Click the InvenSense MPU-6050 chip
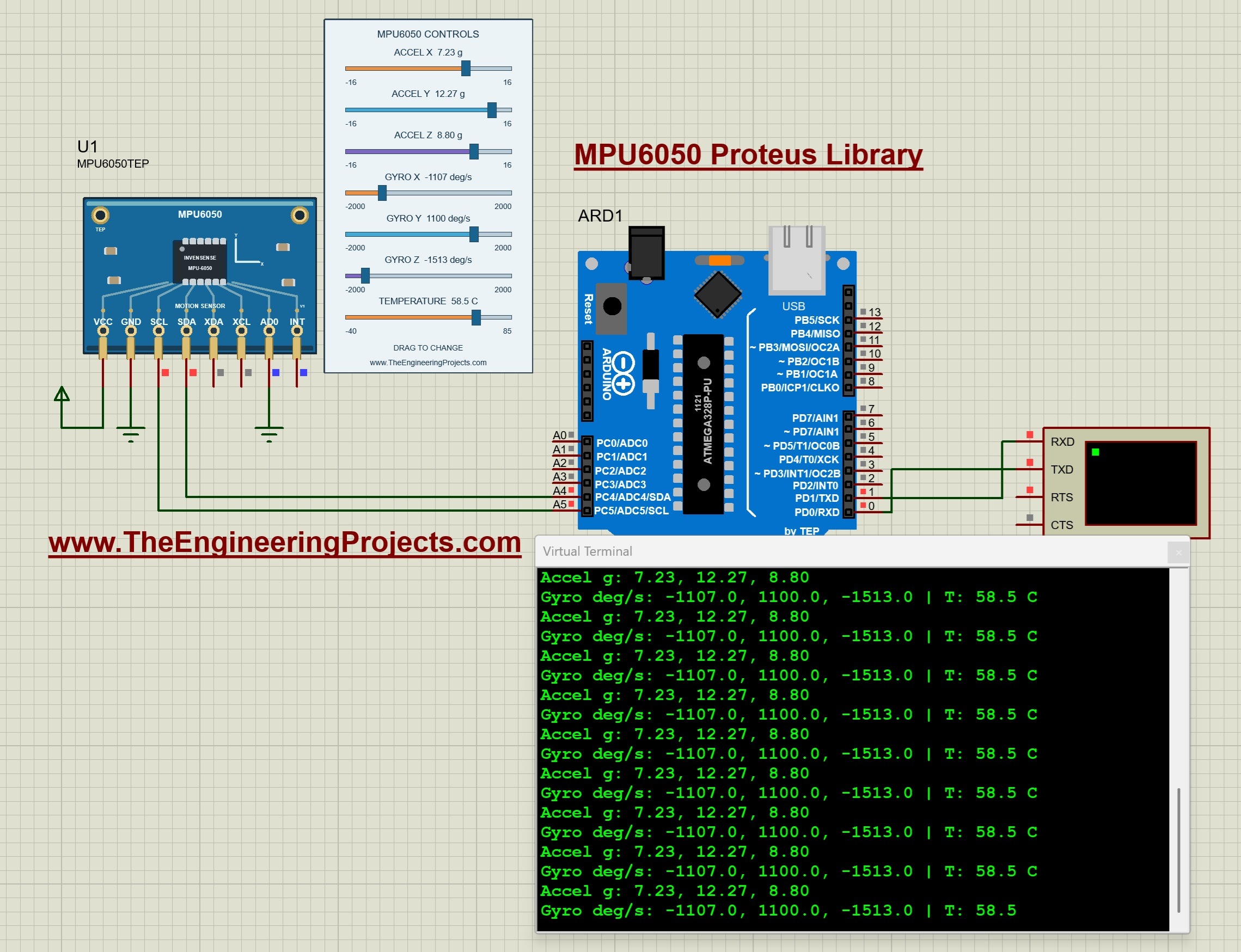The width and height of the screenshot is (1241, 952). click(x=199, y=262)
